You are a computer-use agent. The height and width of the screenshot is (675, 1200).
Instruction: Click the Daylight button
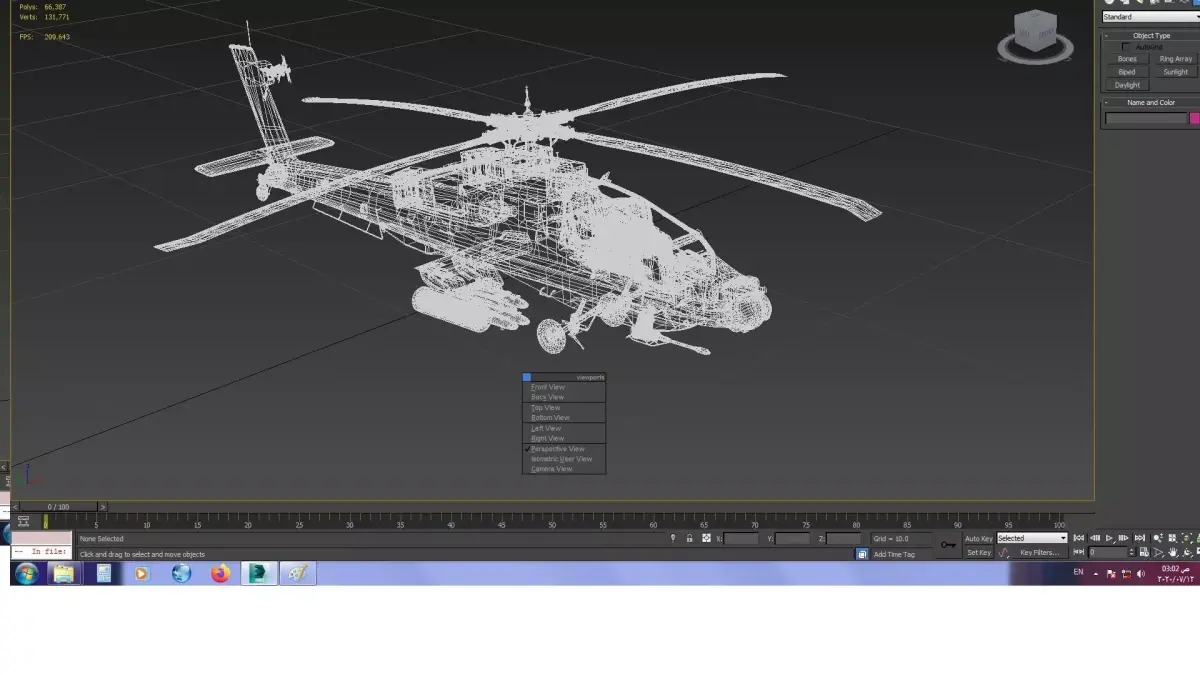click(x=1127, y=85)
